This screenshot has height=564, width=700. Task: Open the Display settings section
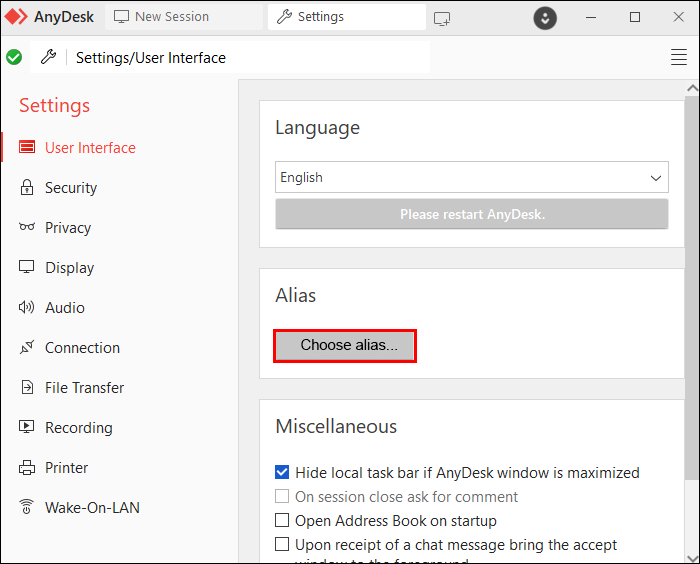click(69, 268)
